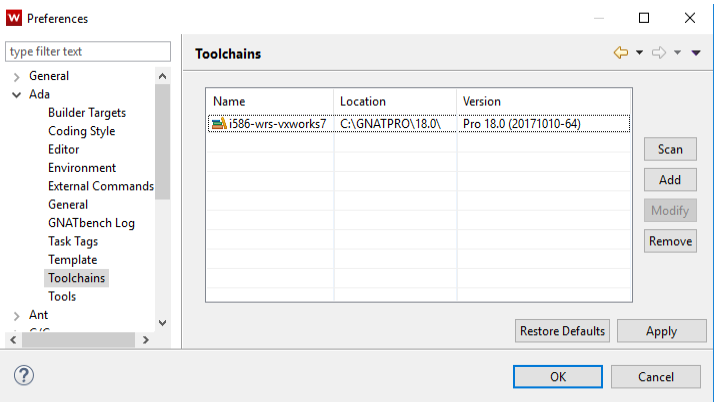
Task: Click the back navigation arrow icon
Action: pyautogui.click(x=621, y=53)
